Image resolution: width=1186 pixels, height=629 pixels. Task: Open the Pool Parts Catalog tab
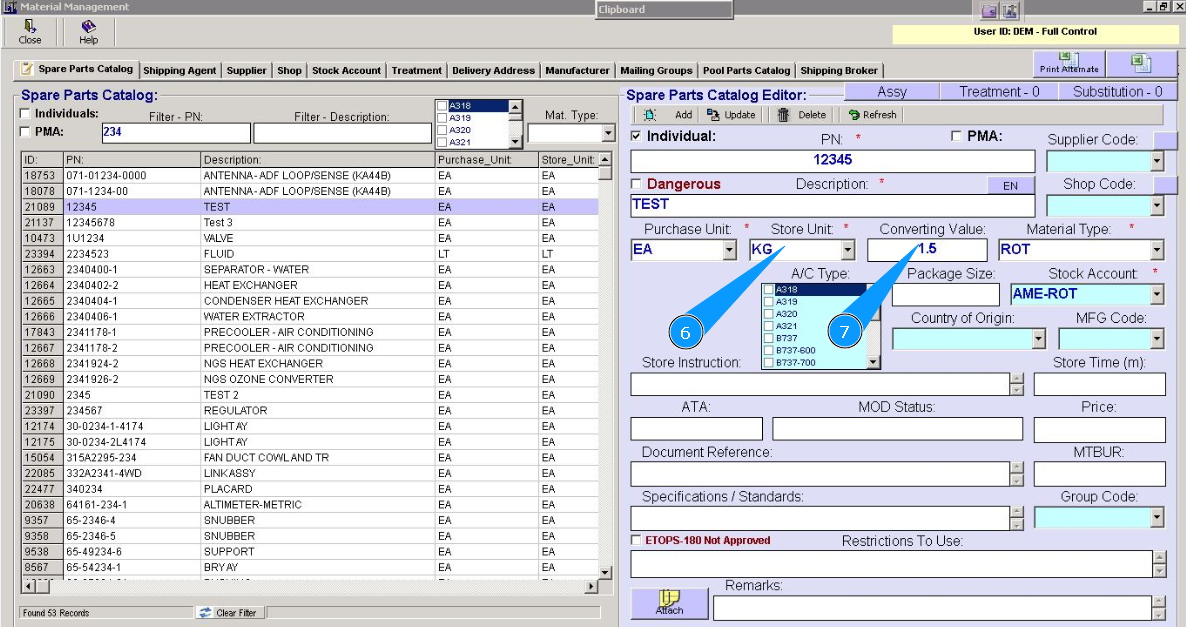coord(746,71)
